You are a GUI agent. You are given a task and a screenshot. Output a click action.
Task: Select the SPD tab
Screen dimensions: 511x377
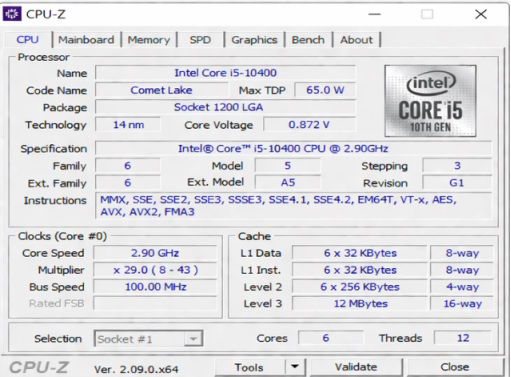[x=200, y=40]
